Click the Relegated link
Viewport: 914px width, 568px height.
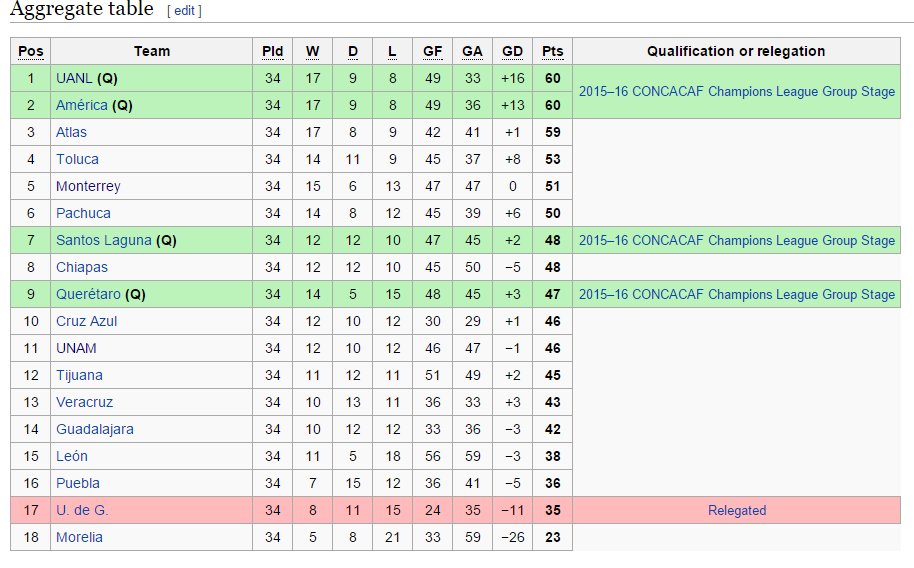pyautogui.click(x=737, y=510)
